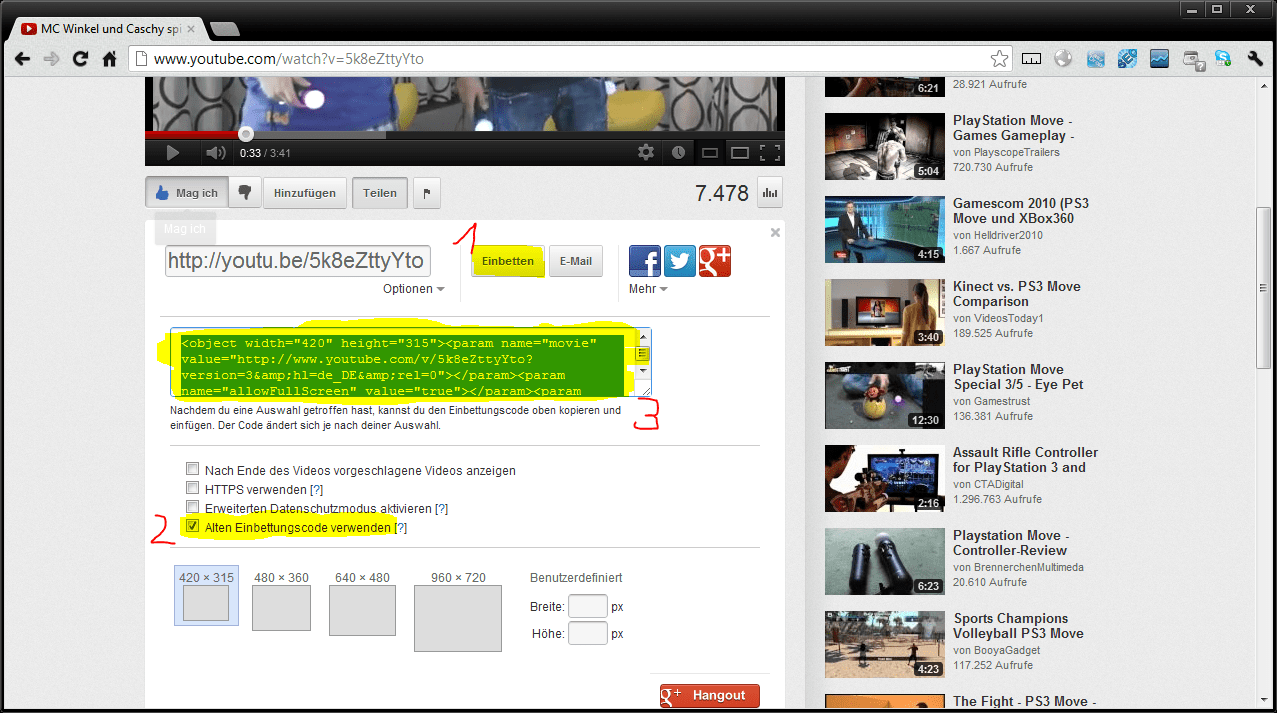This screenshot has height=713, width=1277.
Task: Dislike the video with thumbs down
Action: pos(244,193)
